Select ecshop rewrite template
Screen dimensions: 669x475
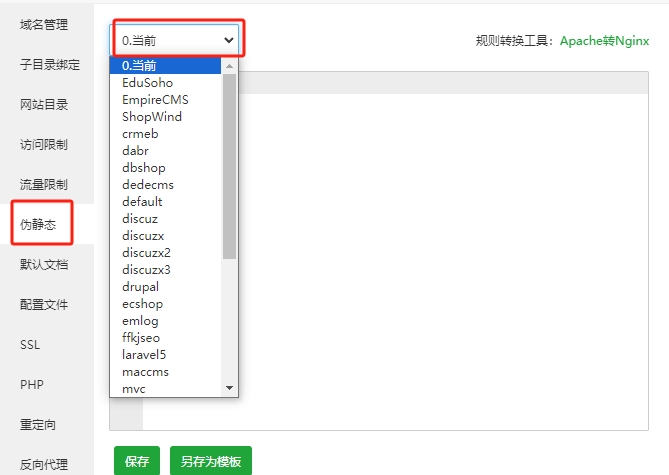pos(166,304)
